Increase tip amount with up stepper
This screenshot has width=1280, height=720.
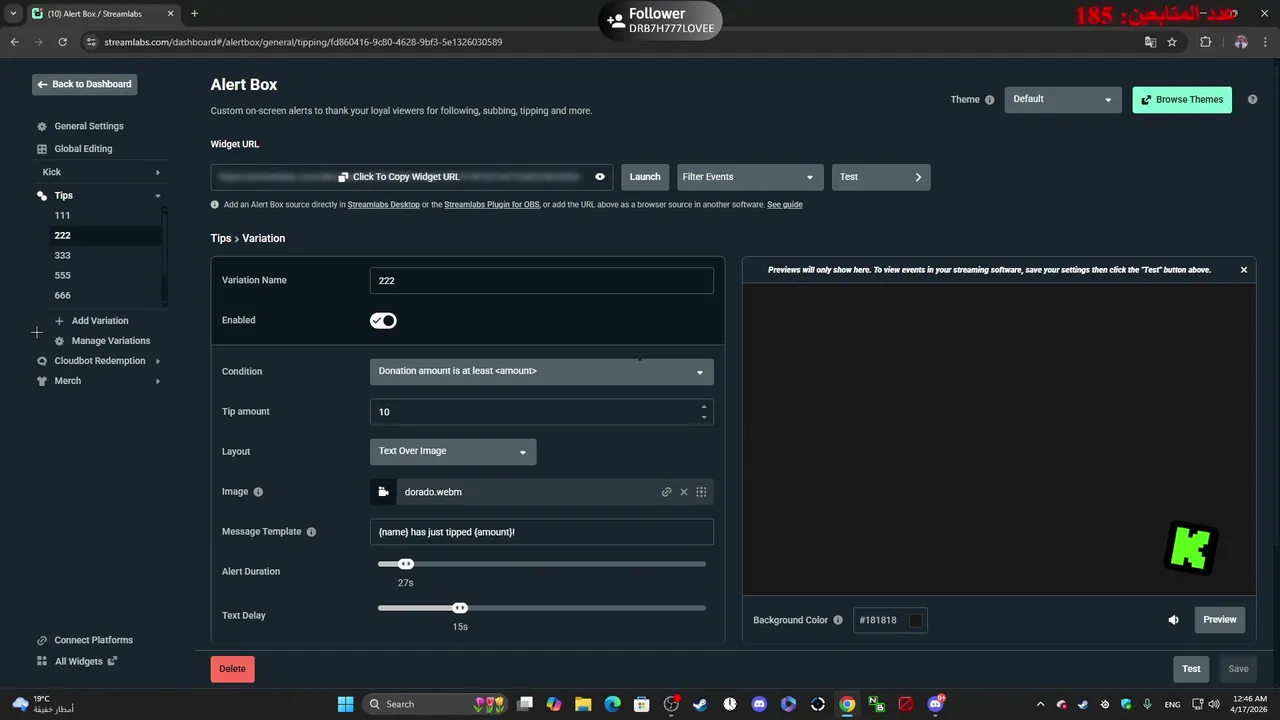tap(704, 407)
